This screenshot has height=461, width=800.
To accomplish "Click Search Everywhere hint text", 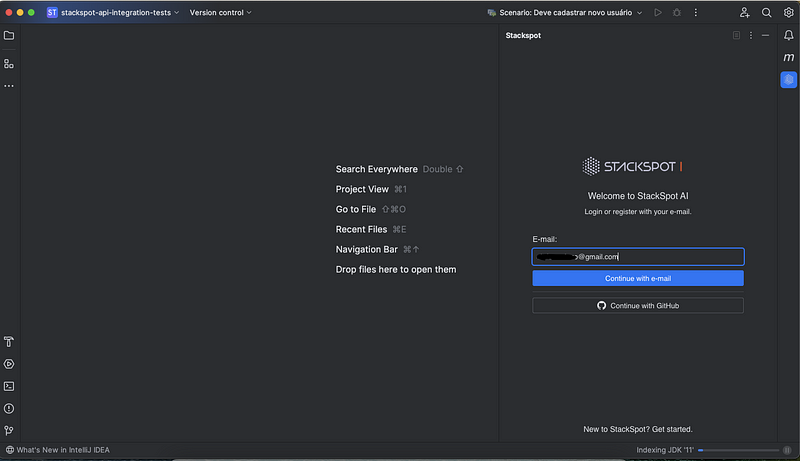I will pos(377,169).
